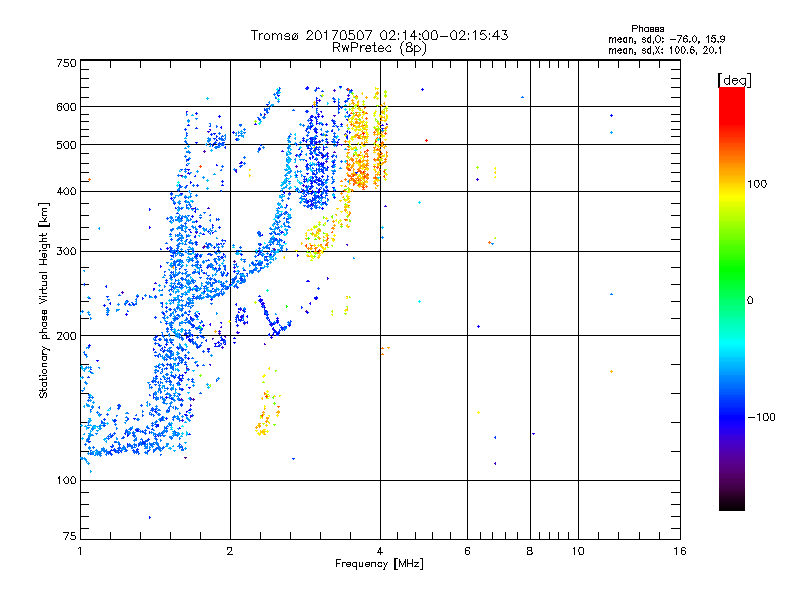Click the colorbar tick label '100'
Screen dimensions: 800x600
[757, 184]
